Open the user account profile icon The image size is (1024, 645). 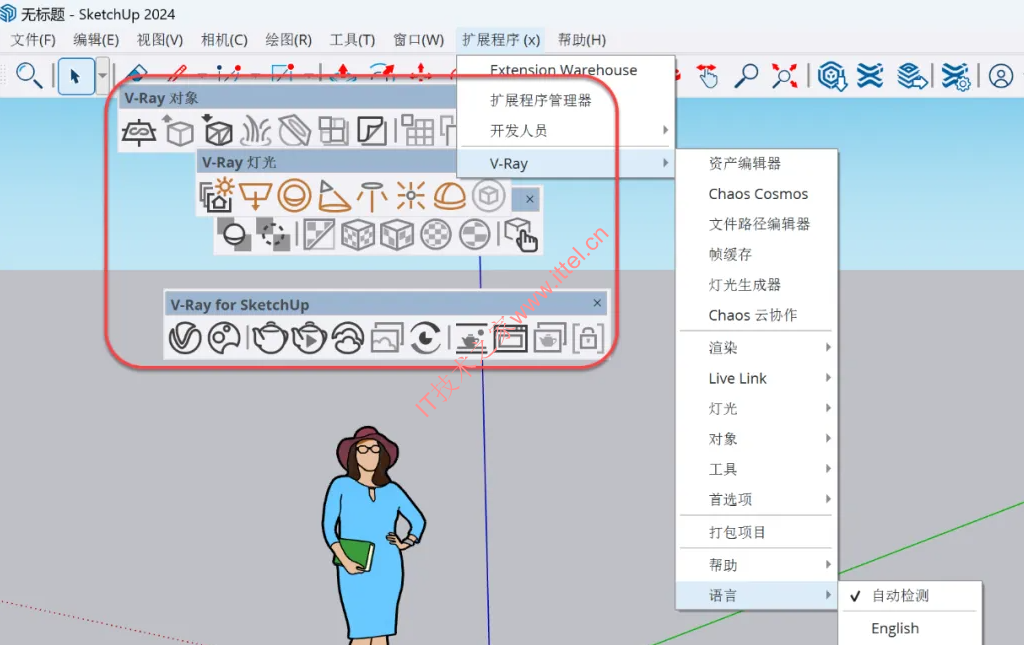pyautogui.click(x=1000, y=76)
